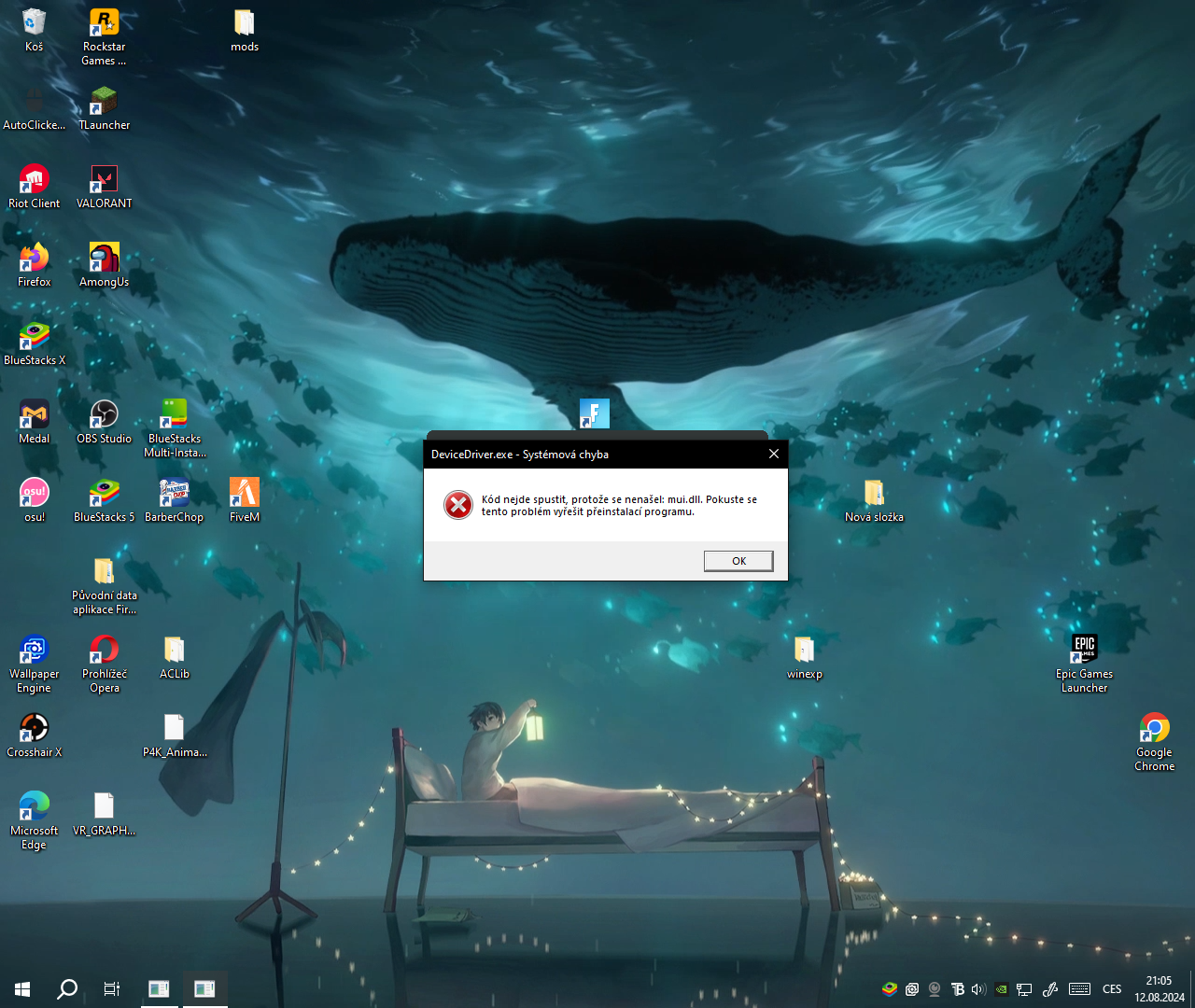Select the ACLib folder icon
The image size is (1195, 1008).
click(175, 657)
